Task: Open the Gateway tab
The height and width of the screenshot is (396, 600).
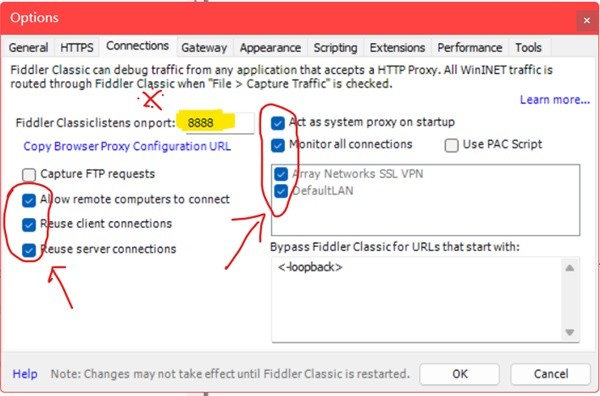Action: [x=204, y=47]
